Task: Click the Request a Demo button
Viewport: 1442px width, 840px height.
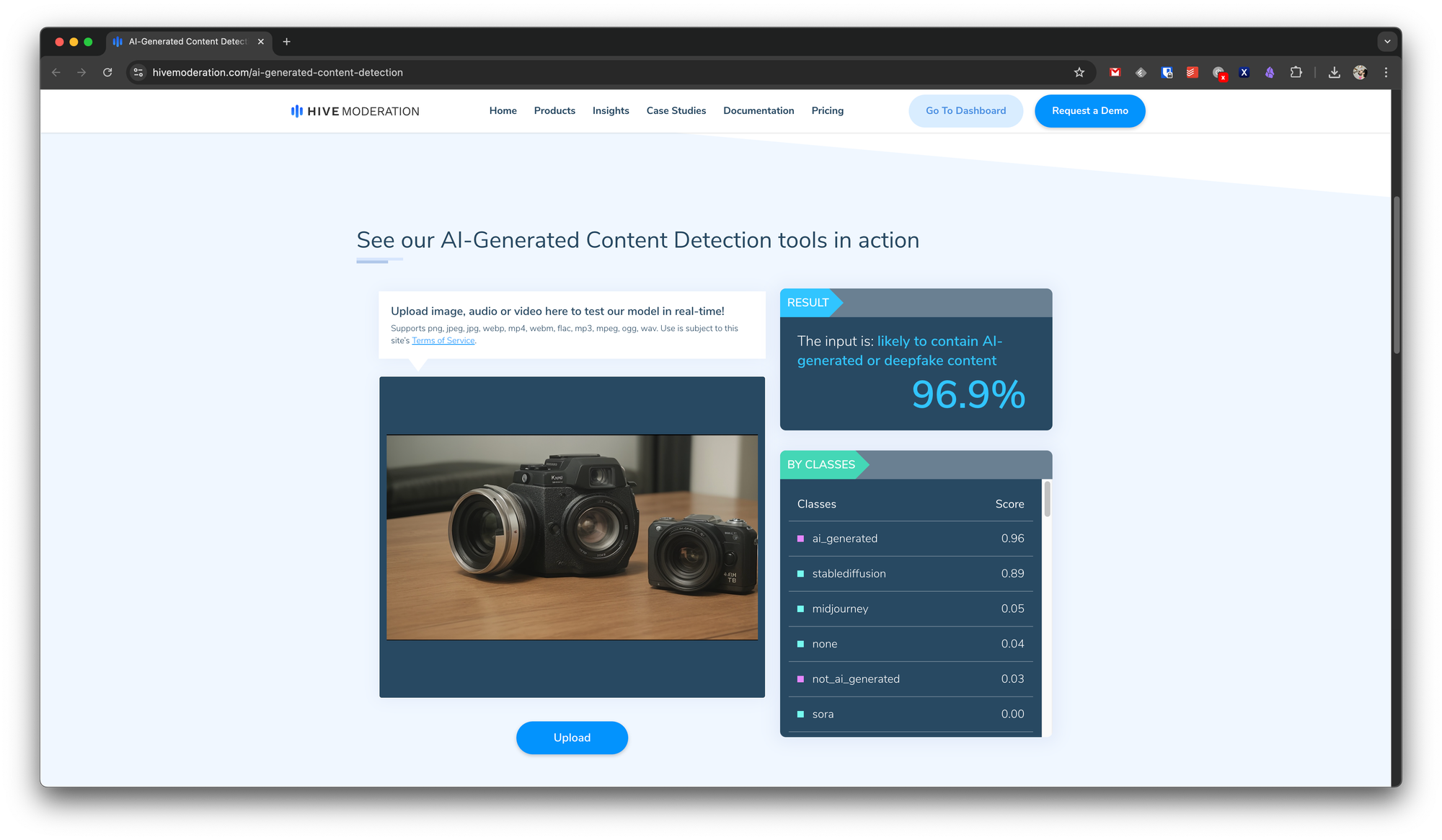Action: coord(1089,111)
